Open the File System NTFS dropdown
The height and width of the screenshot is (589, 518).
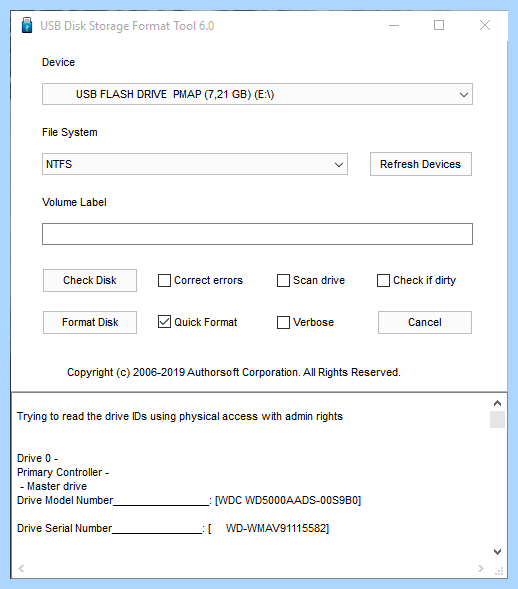click(x=195, y=164)
